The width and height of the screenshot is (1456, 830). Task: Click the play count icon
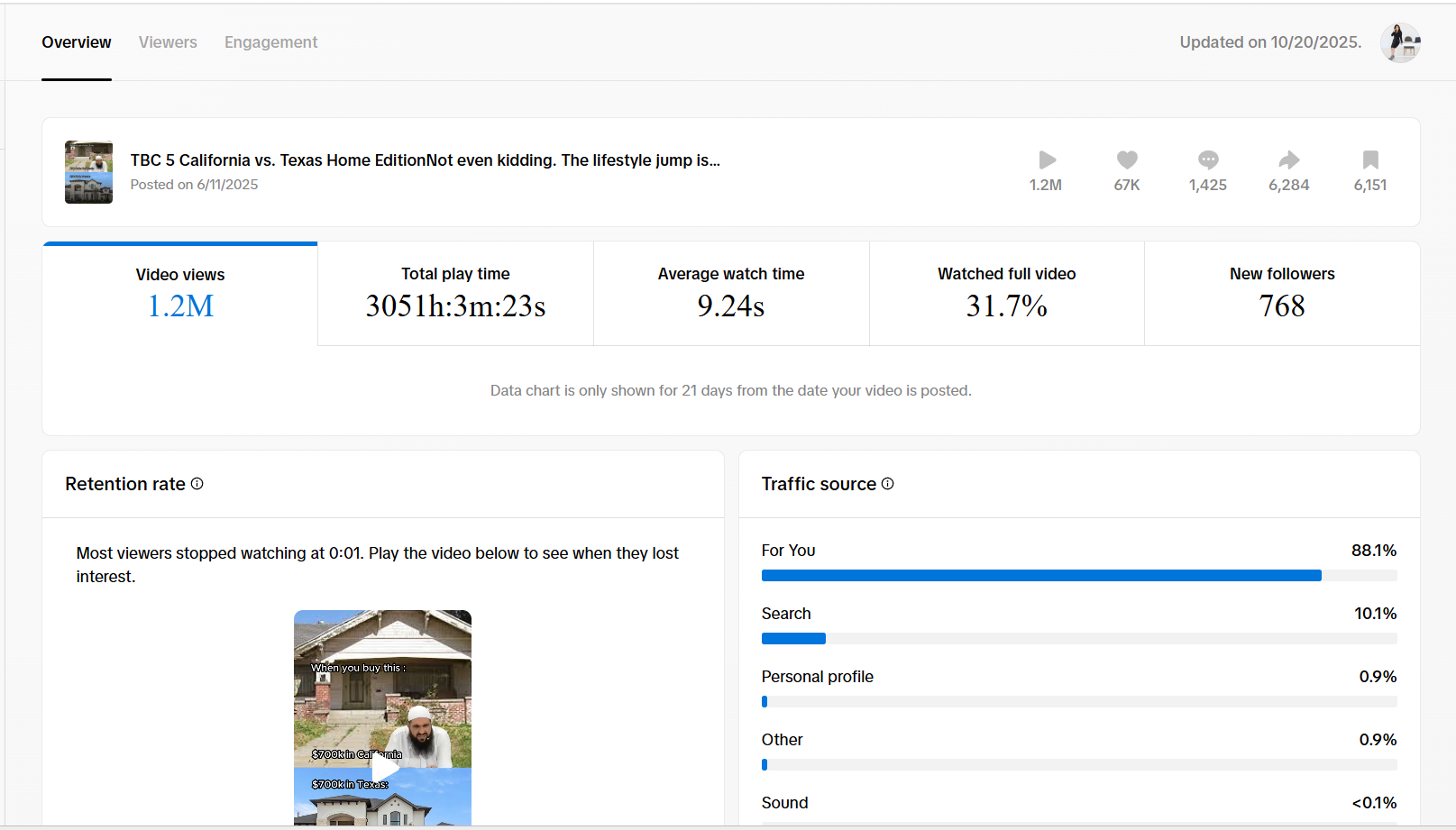[x=1047, y=160]
